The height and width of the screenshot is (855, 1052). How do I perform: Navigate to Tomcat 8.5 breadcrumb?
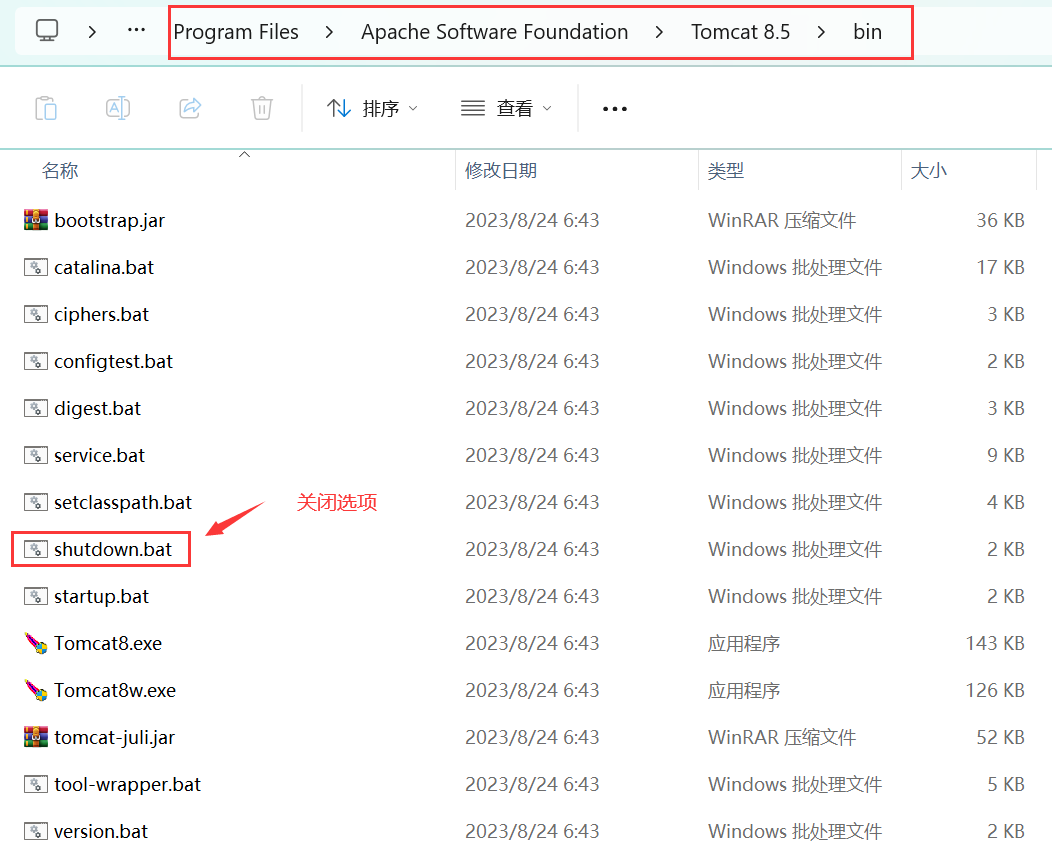741,32
